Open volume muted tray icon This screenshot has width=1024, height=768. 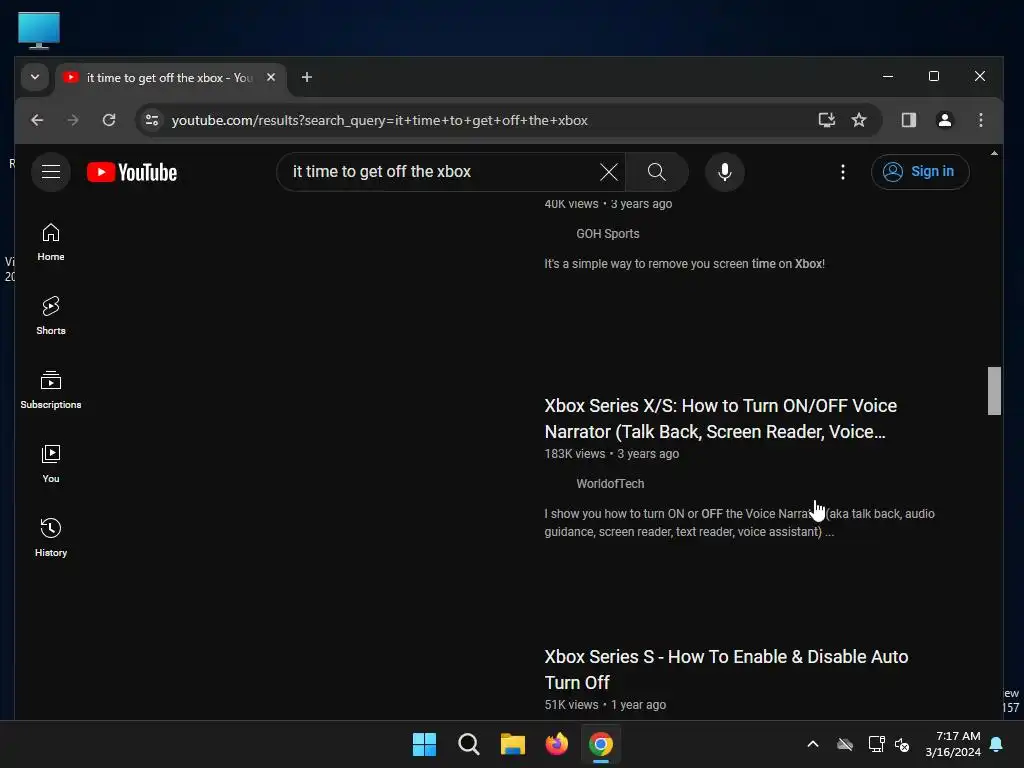point(903,744)
